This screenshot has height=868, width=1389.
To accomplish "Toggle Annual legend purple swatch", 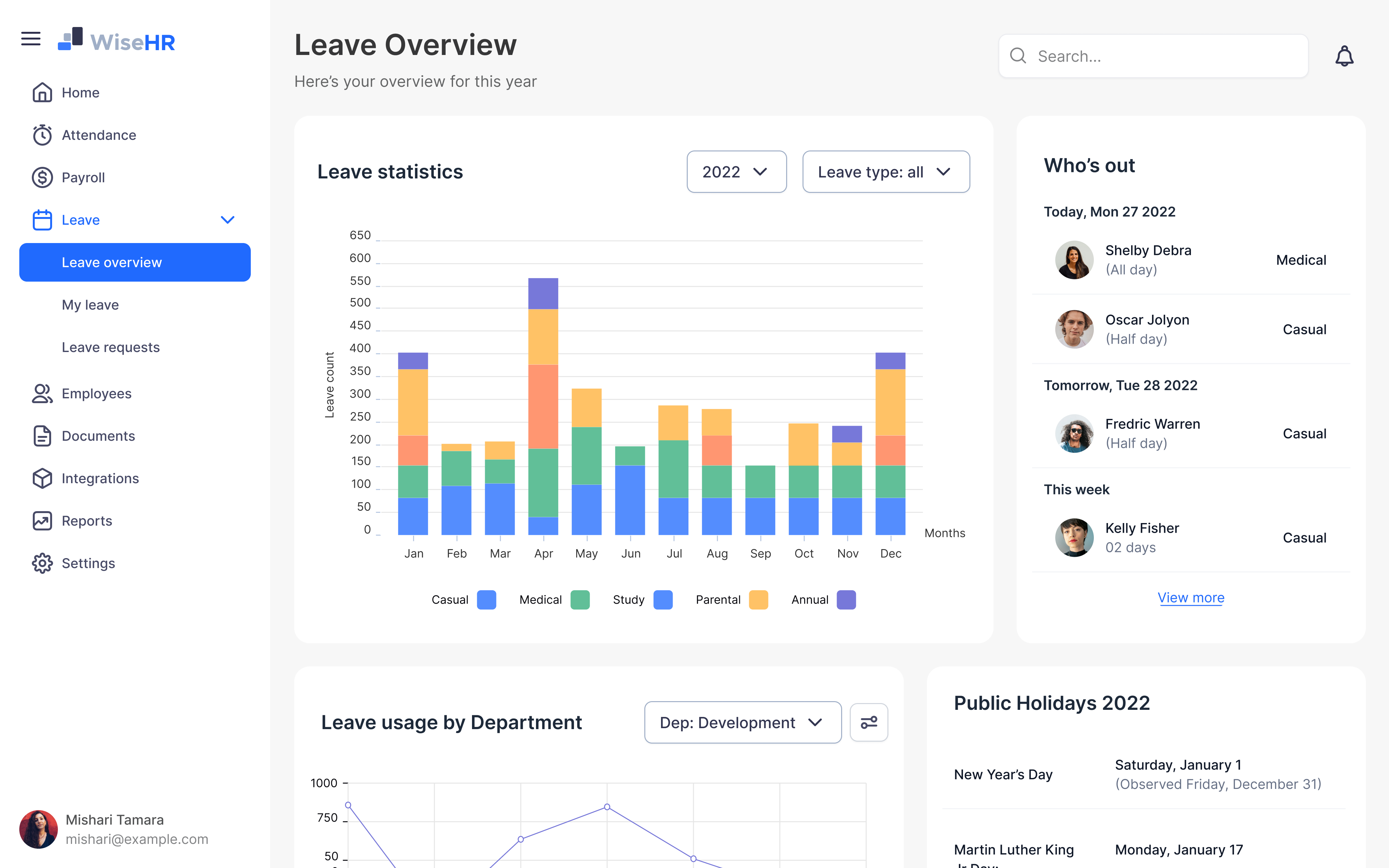I will (847, 600).
